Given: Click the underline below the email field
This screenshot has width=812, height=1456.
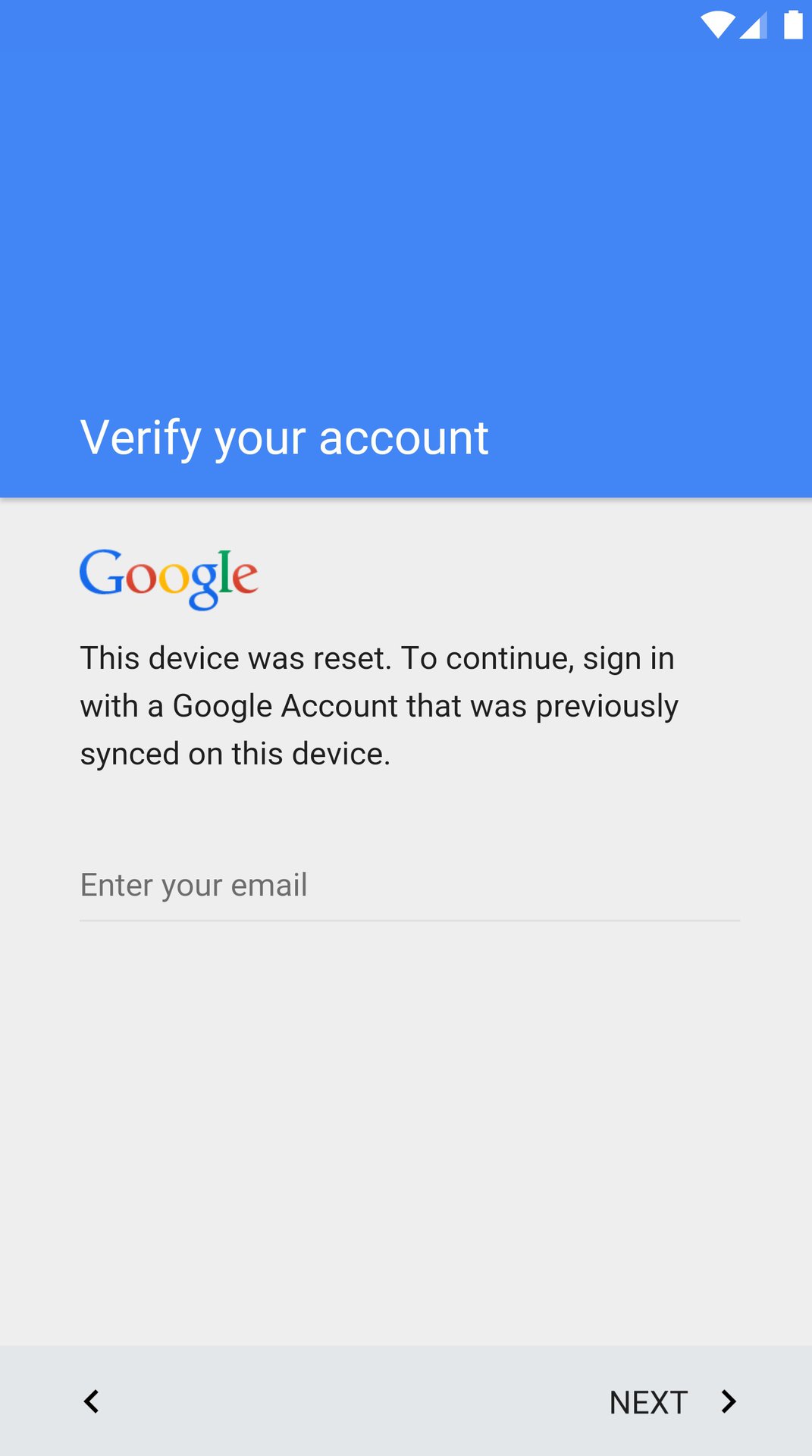Looking at the screenshot, I should [x=409, y=921].
